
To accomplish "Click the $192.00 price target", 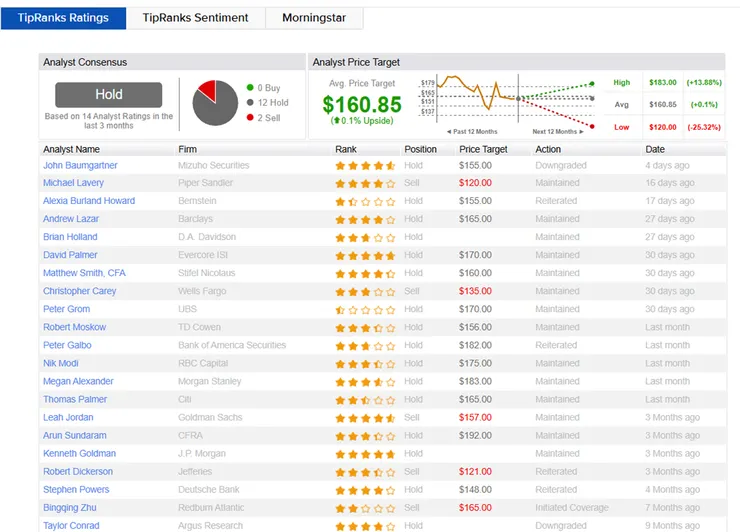I will 475,435.
